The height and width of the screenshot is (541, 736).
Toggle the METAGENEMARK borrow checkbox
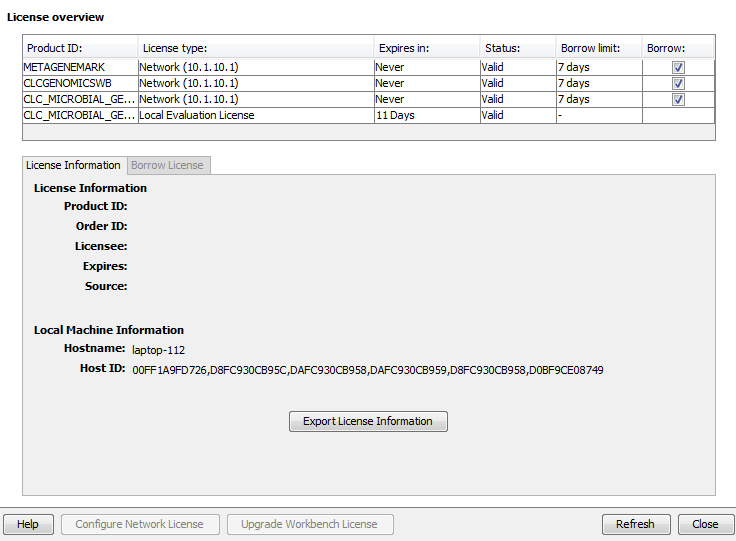[678, 67]
